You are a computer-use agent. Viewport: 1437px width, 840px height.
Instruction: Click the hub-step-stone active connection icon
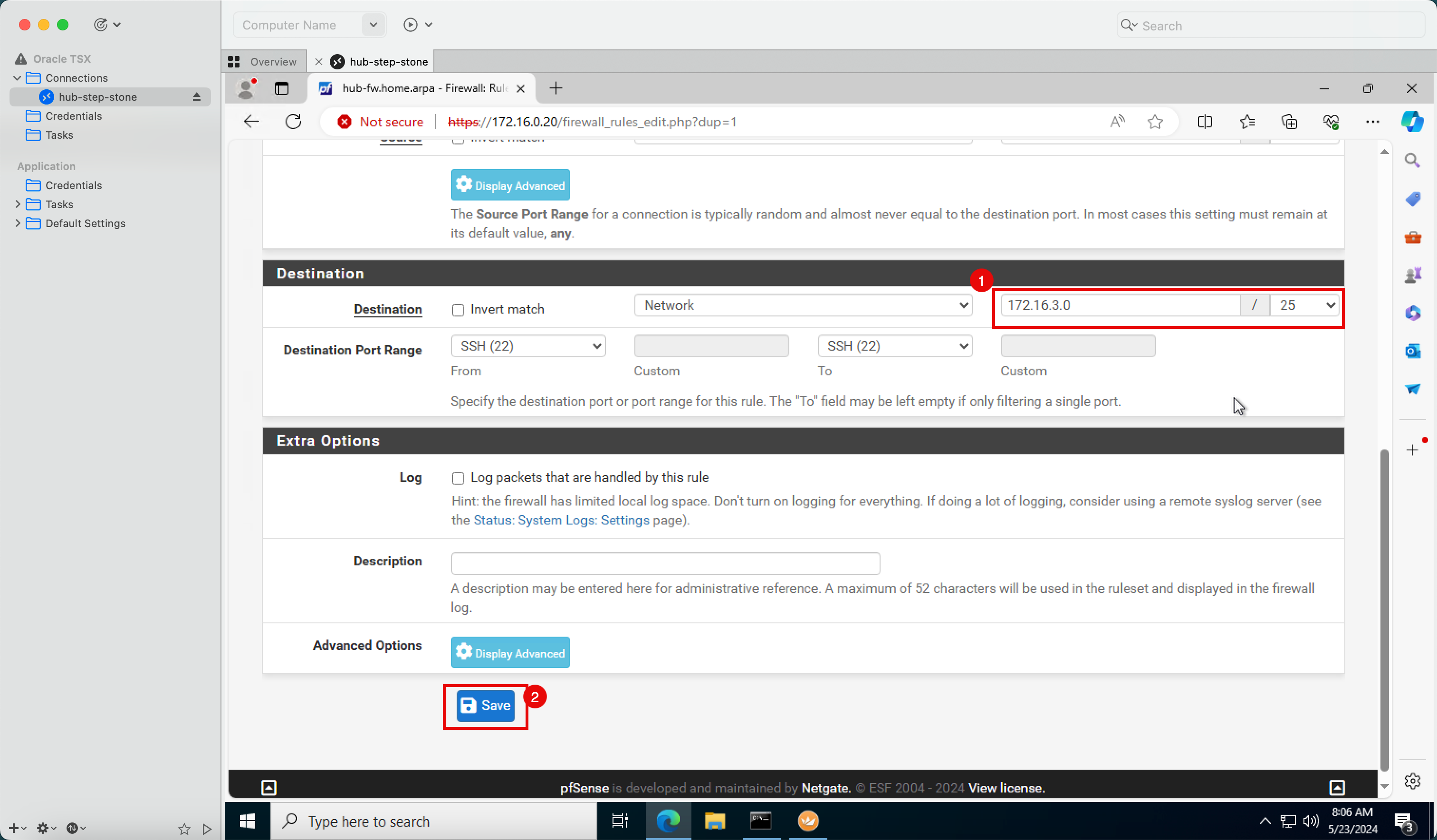(x=47, y=97)
